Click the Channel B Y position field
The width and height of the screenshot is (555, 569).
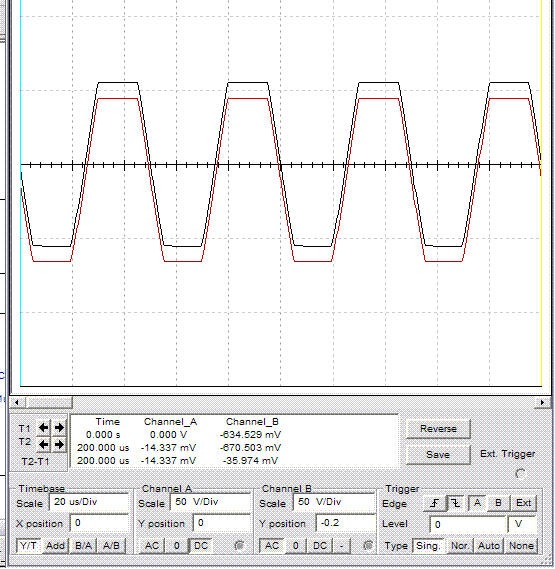[346, 523]
